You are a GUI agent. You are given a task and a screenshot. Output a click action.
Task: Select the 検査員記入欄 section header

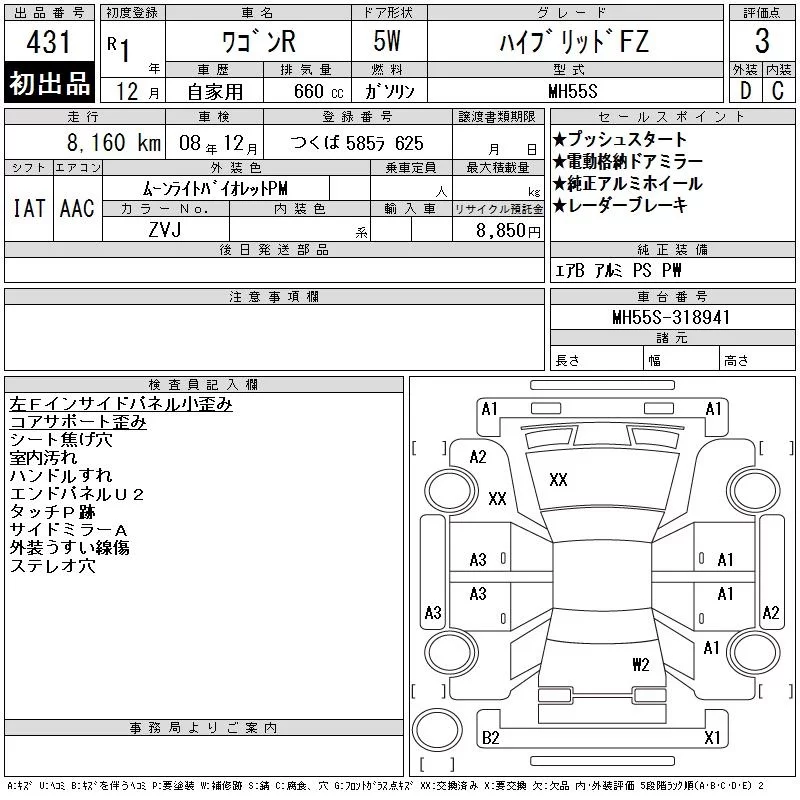204,384
